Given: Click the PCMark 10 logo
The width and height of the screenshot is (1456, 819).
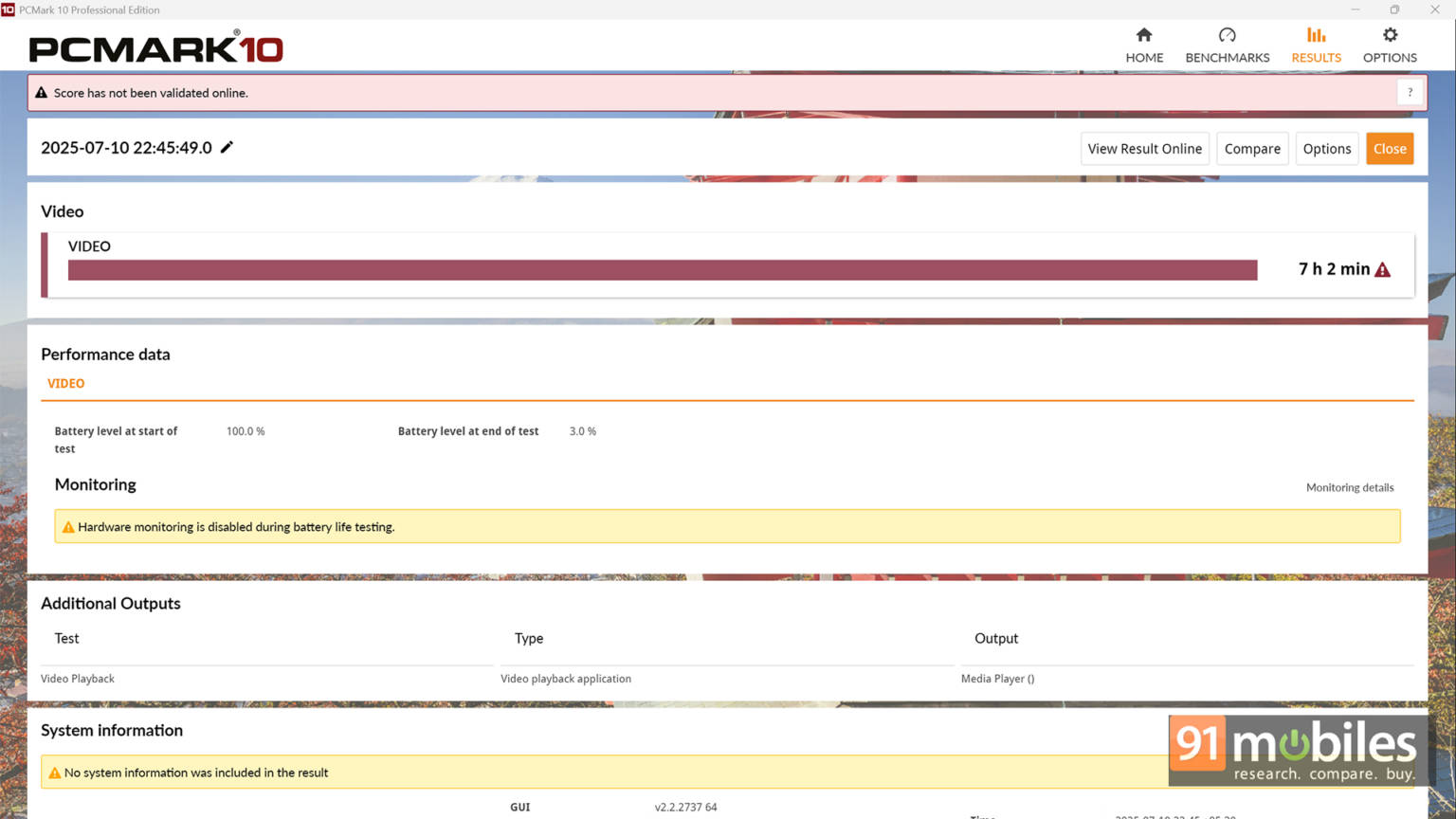Looking at the screenshot, I should pyautogui.click(x=156, y=47).
